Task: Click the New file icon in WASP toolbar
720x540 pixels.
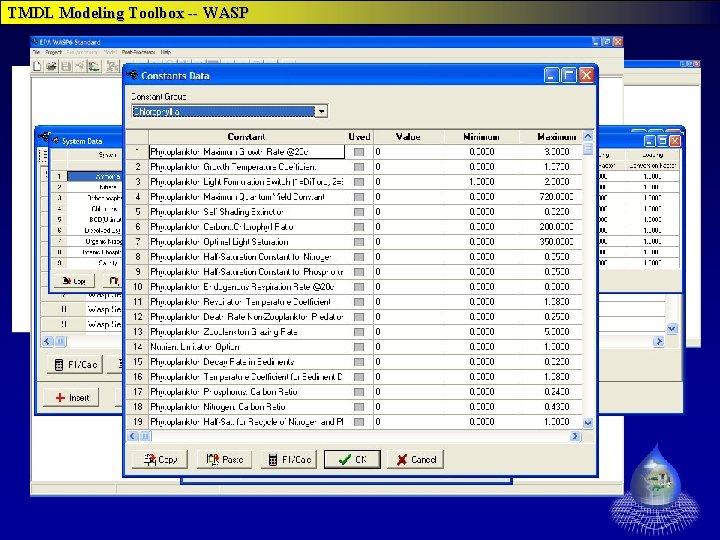Action: 37,67
